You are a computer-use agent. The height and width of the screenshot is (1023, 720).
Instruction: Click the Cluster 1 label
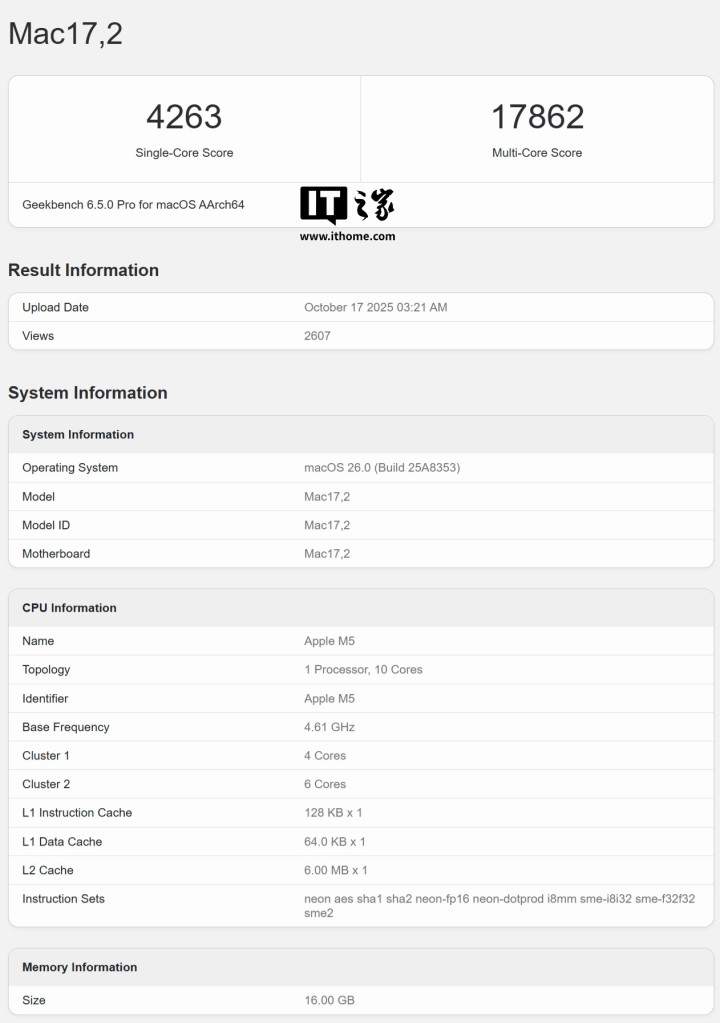[x=46, y=756]
